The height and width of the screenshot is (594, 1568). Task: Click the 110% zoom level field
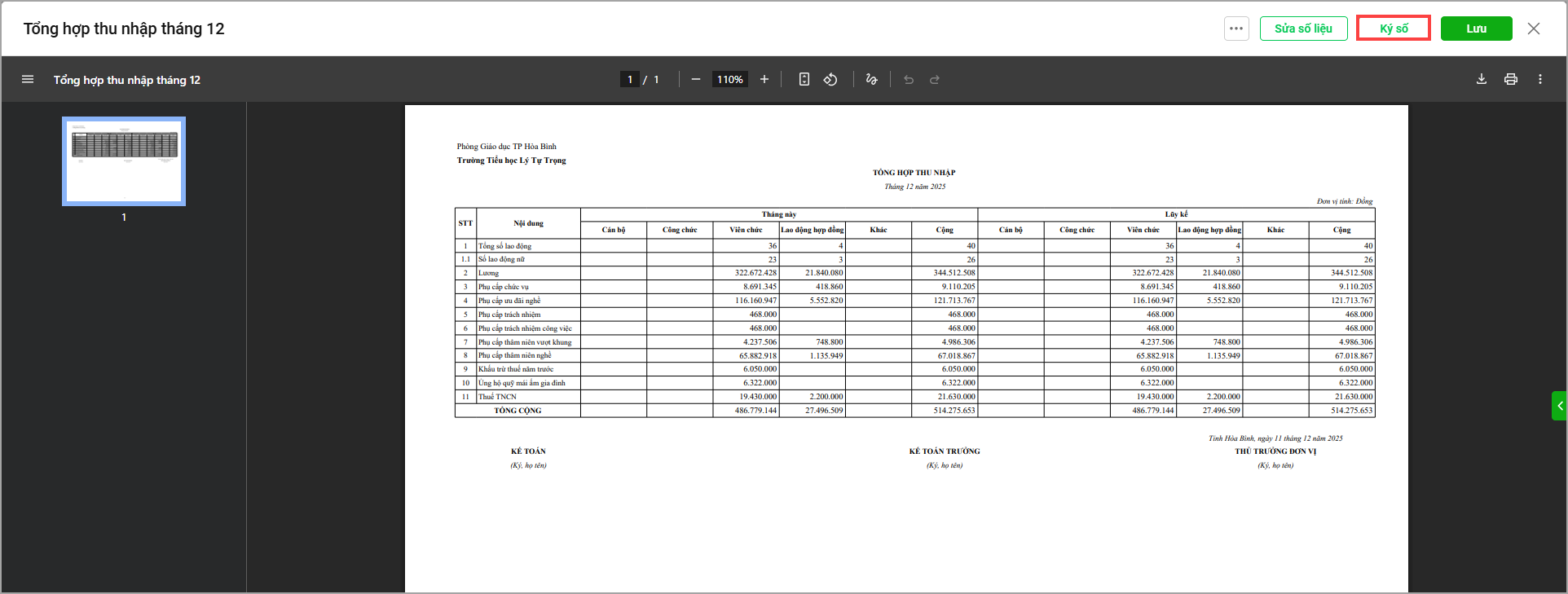coord(729,79)
